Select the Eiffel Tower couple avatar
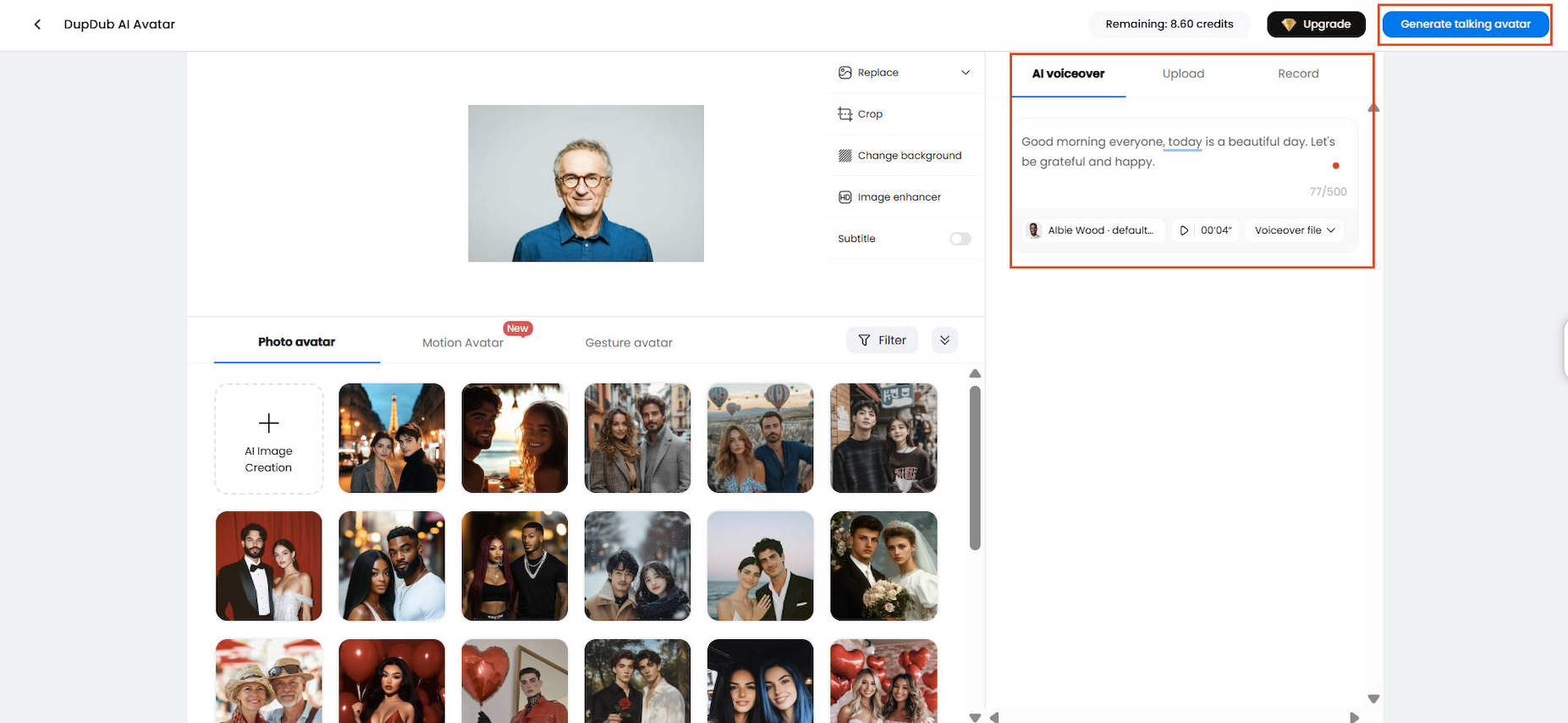Screen dimensions: 1568x723 [392, 439]
